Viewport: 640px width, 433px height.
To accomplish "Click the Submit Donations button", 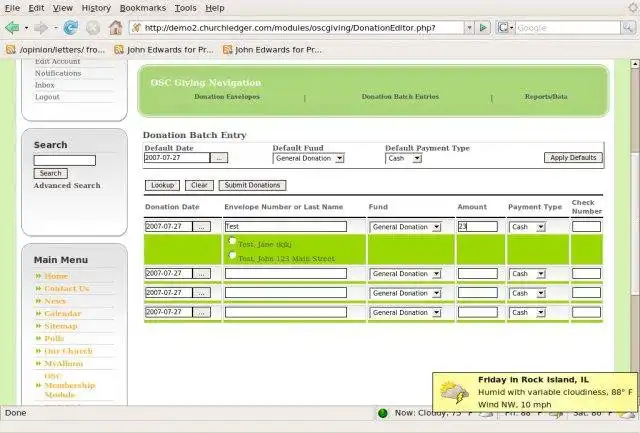I will [252, 185].
